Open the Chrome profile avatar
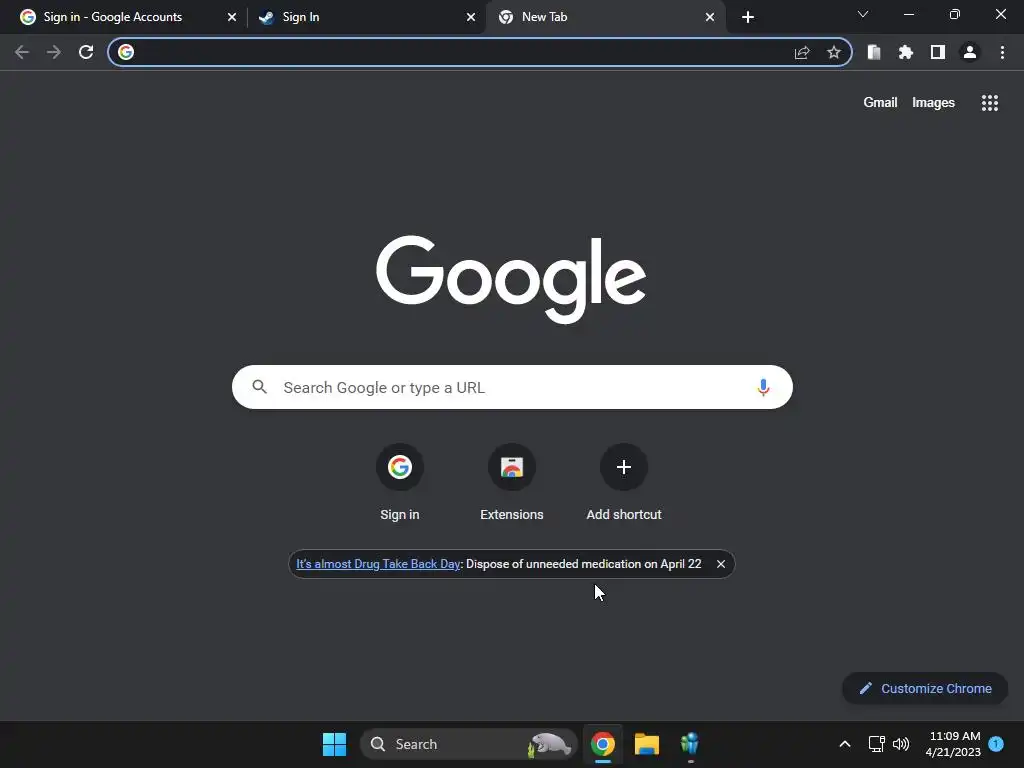The image size is (1024, 768). point(970,52)
